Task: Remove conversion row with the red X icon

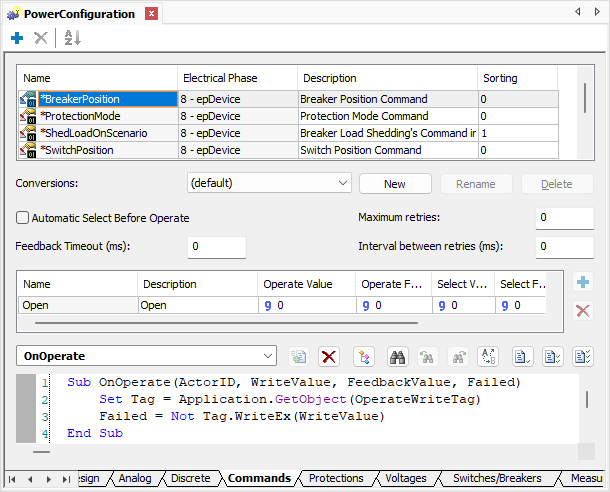Action: tap(583, 311)
